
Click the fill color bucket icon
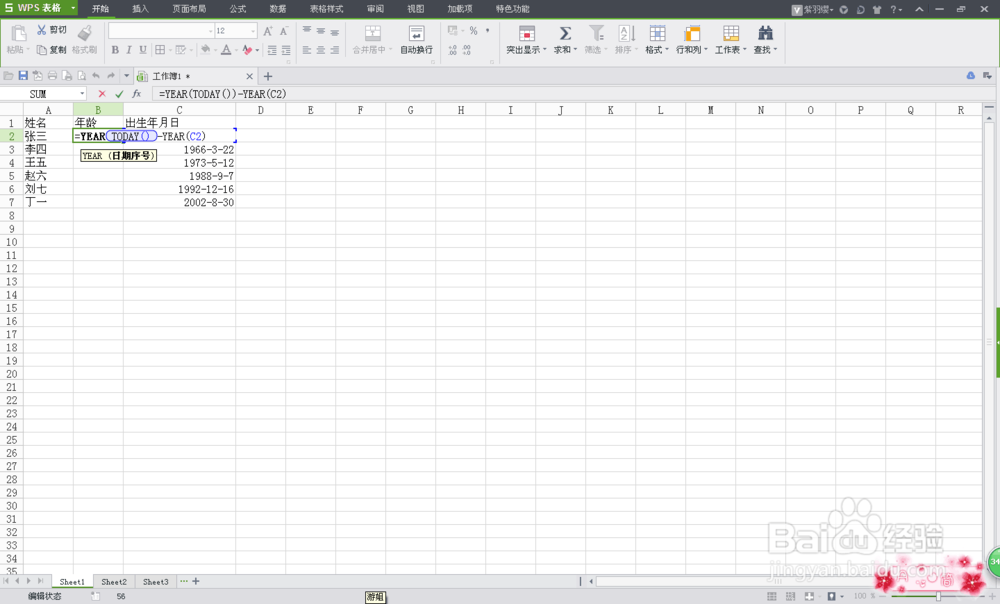205,50
